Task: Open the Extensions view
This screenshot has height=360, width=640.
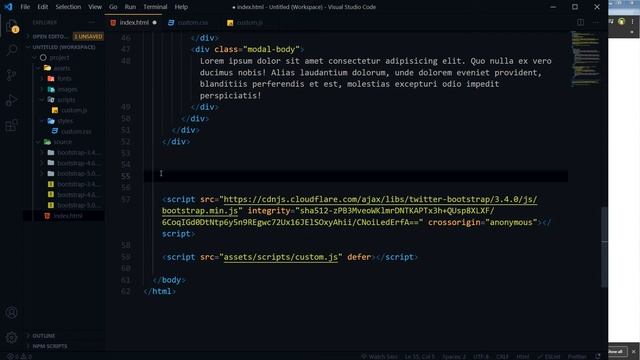Action: 11,125
